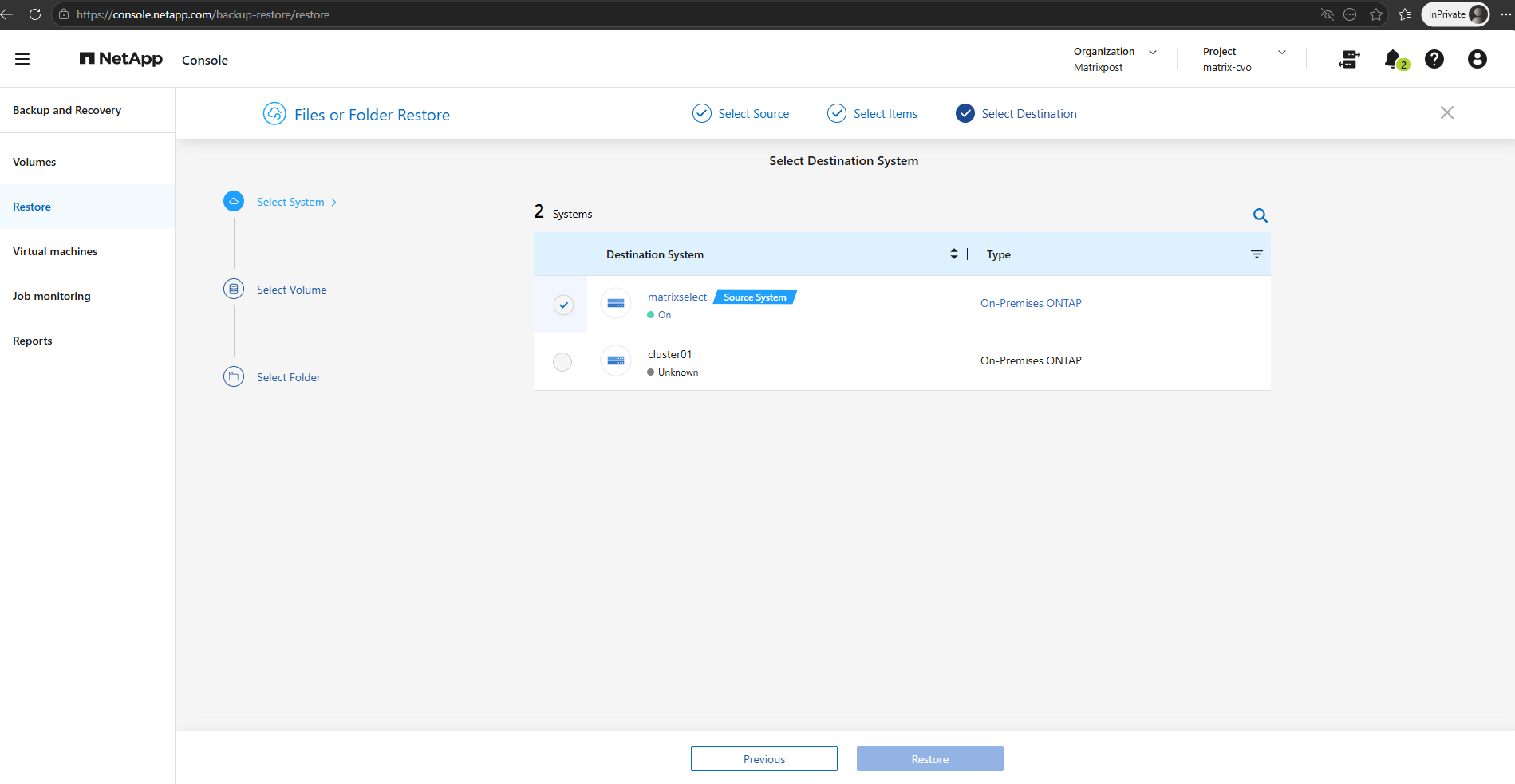Click the Select Destination checkmark icon
Screen dimensions: 1515x784
[x=965, y=113]
